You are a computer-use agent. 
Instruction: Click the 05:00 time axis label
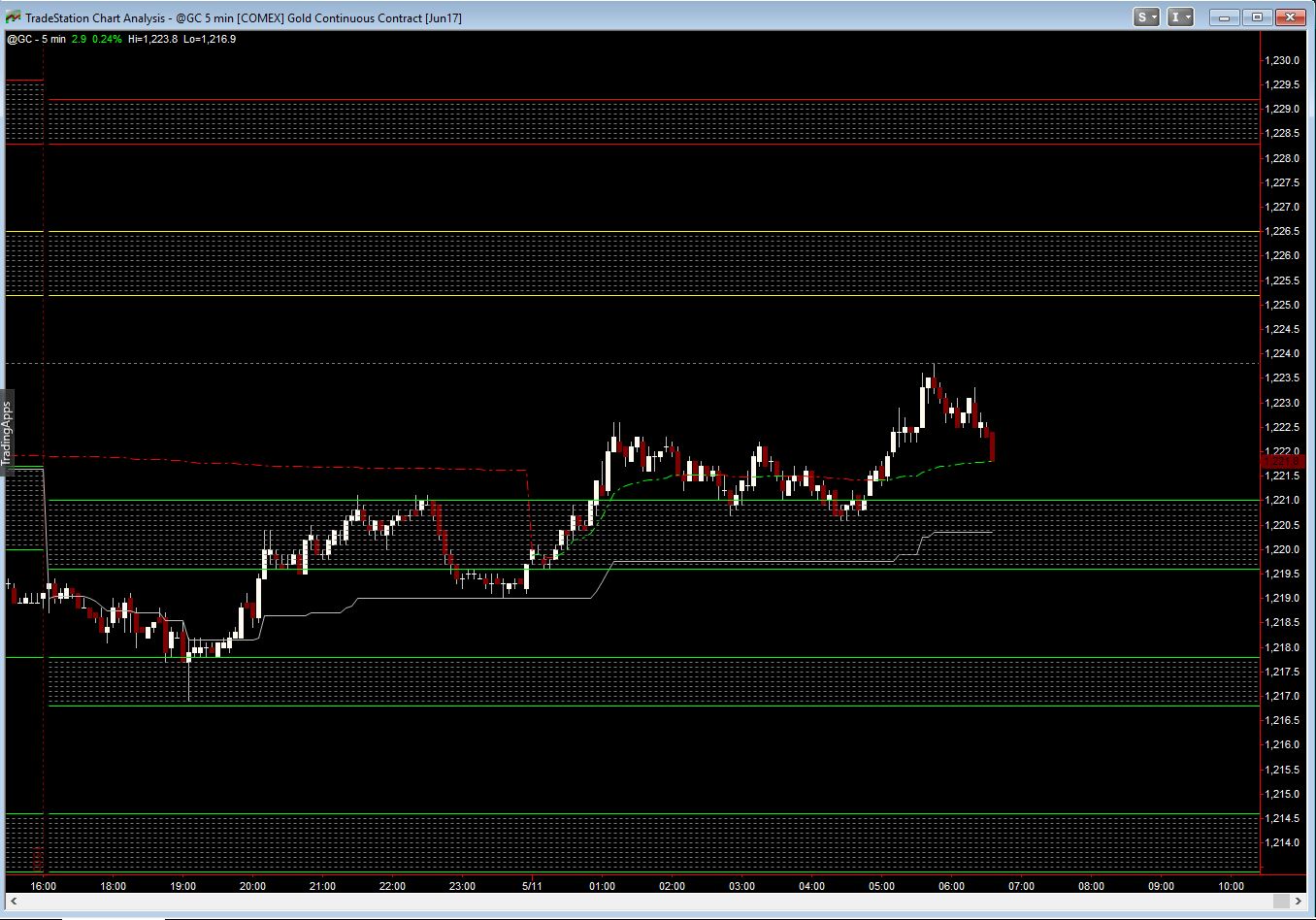882,886
